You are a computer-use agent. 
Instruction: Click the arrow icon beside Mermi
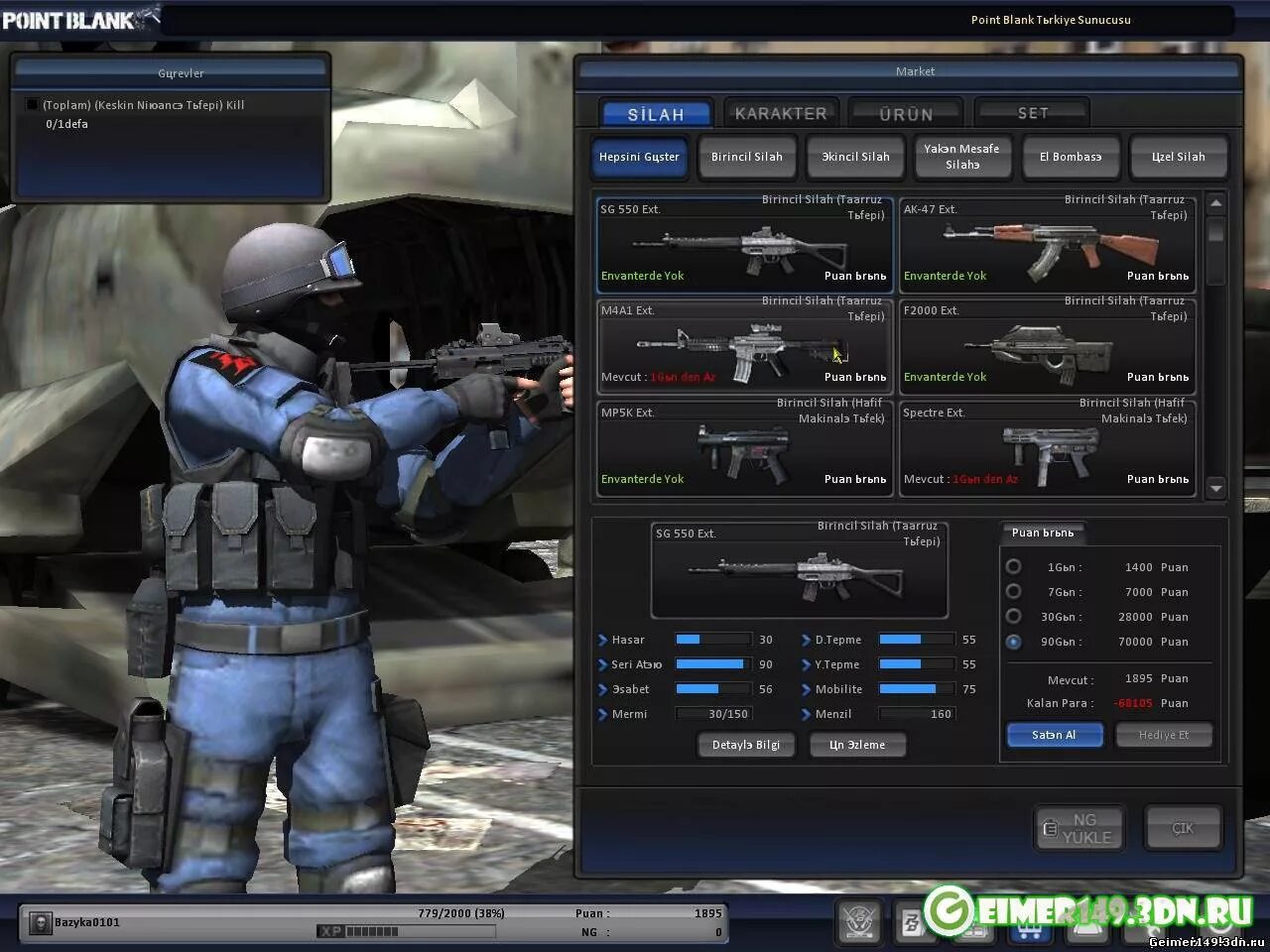coord(602,714)
